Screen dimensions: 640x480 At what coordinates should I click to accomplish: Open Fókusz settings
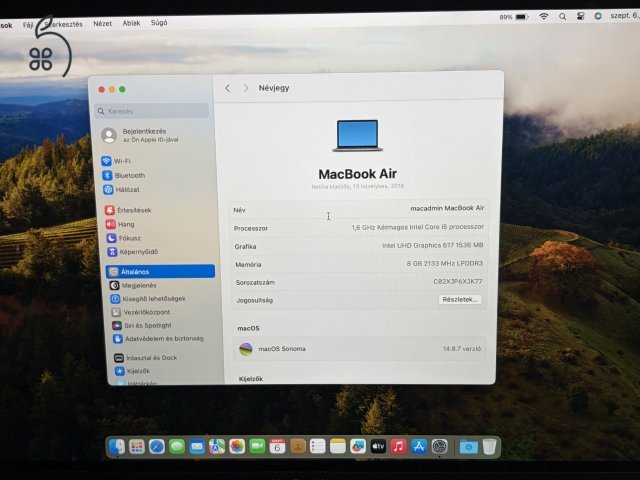point(124,238)
